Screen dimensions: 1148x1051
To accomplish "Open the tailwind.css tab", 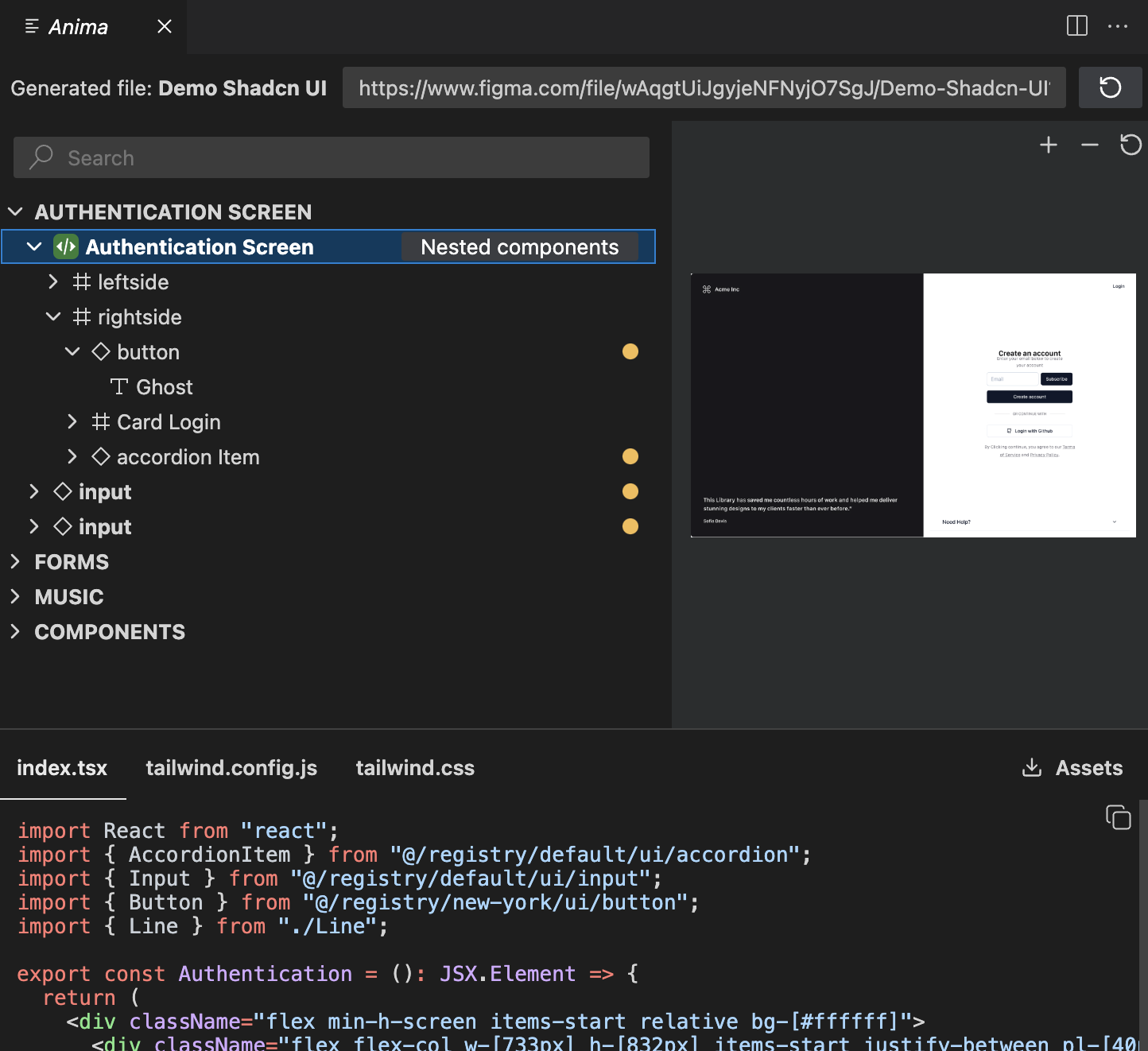I will pos(415,768).
